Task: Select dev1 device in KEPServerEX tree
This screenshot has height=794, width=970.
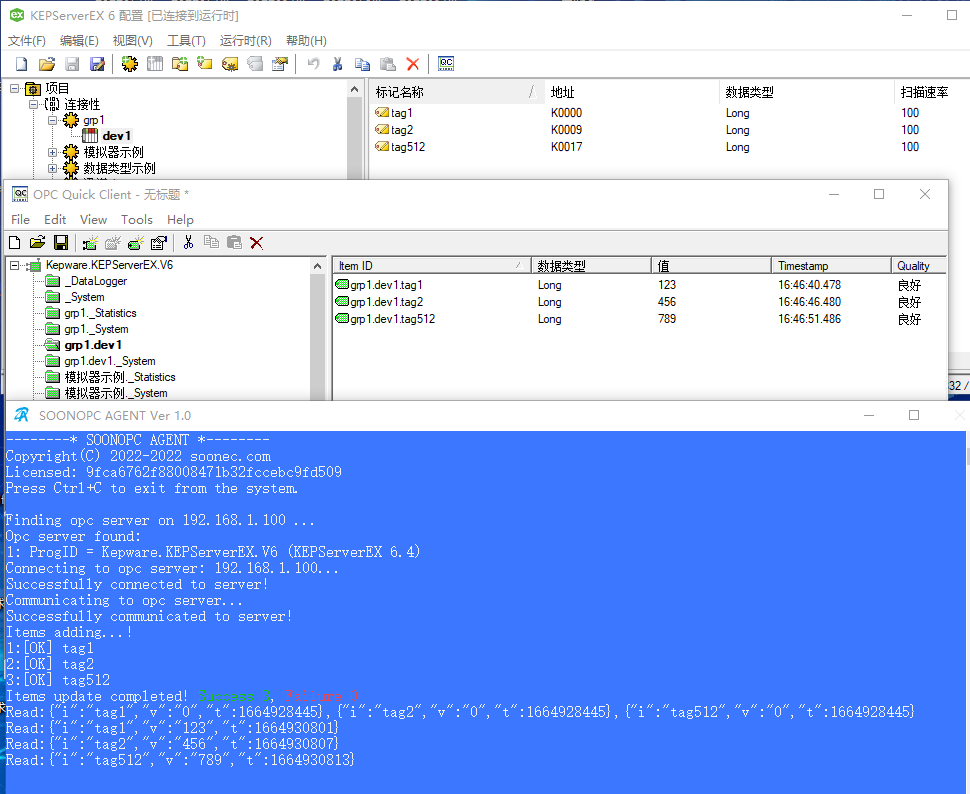Action: point(116,136)
